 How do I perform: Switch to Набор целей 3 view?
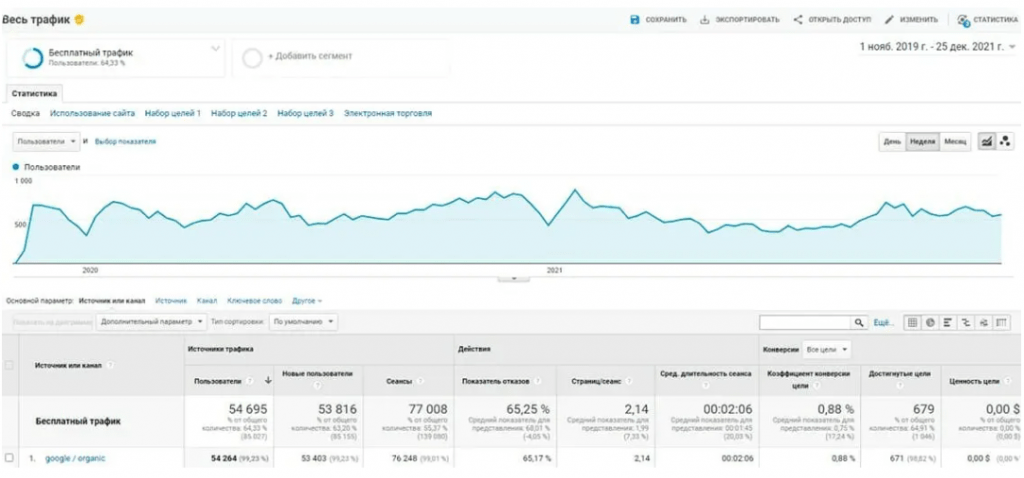pyautogui.click(x=306, y=114)
